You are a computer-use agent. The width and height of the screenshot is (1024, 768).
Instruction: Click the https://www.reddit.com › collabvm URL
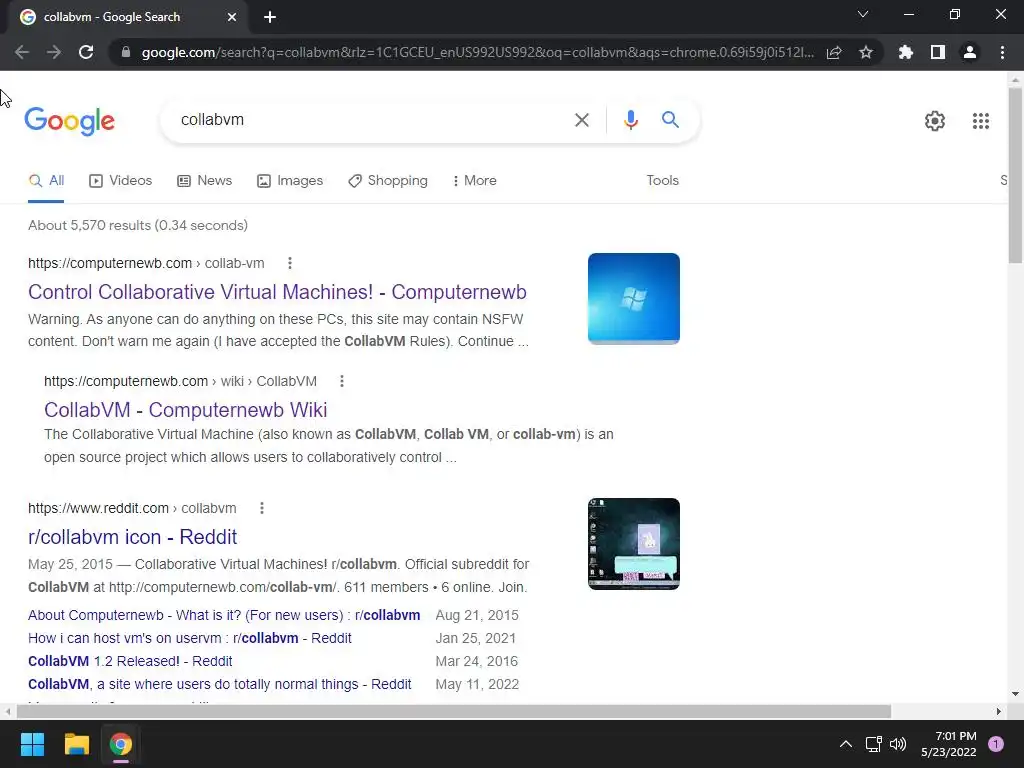[132, 508]
